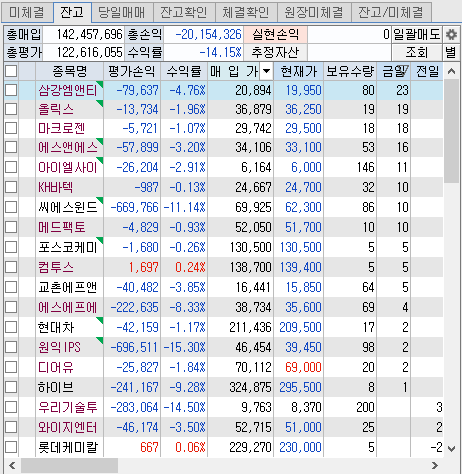Sort by the 보유수량 column header
Screen dimensions: 462x474
point(350,71)
